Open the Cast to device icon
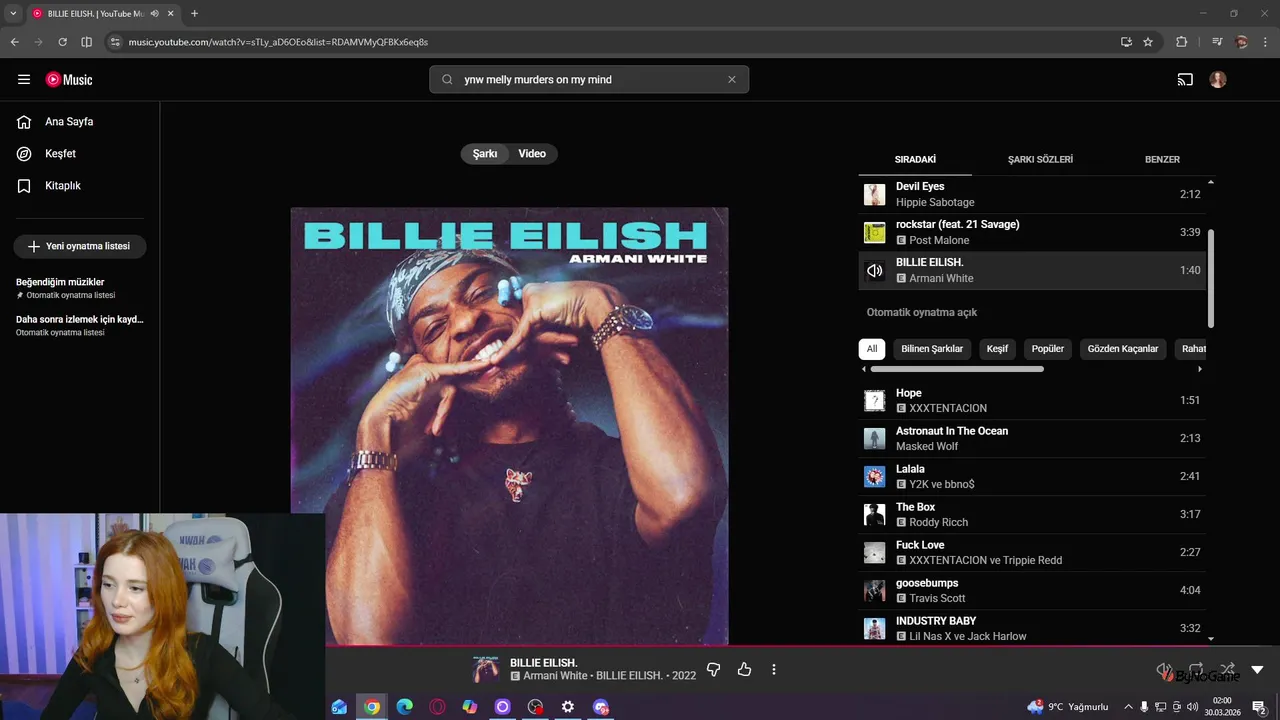The height and width of the screenshot is (720, 1280). [1185, 80]
